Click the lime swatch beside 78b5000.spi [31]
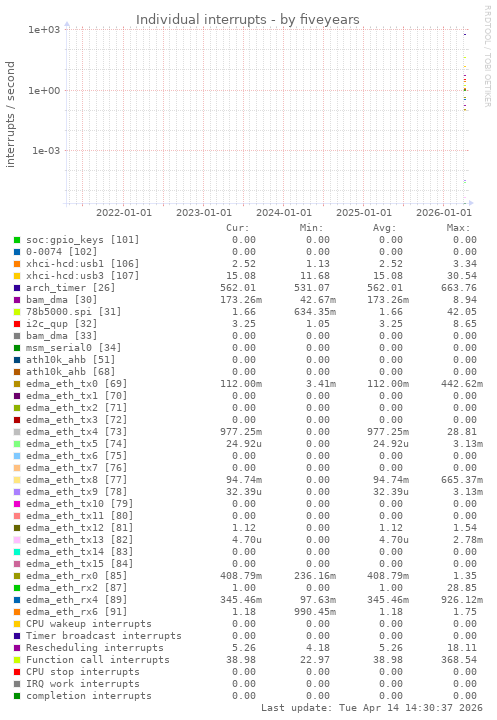Viewport: 497px width, 720px height. pyautogui.click(x=17, y=312)
